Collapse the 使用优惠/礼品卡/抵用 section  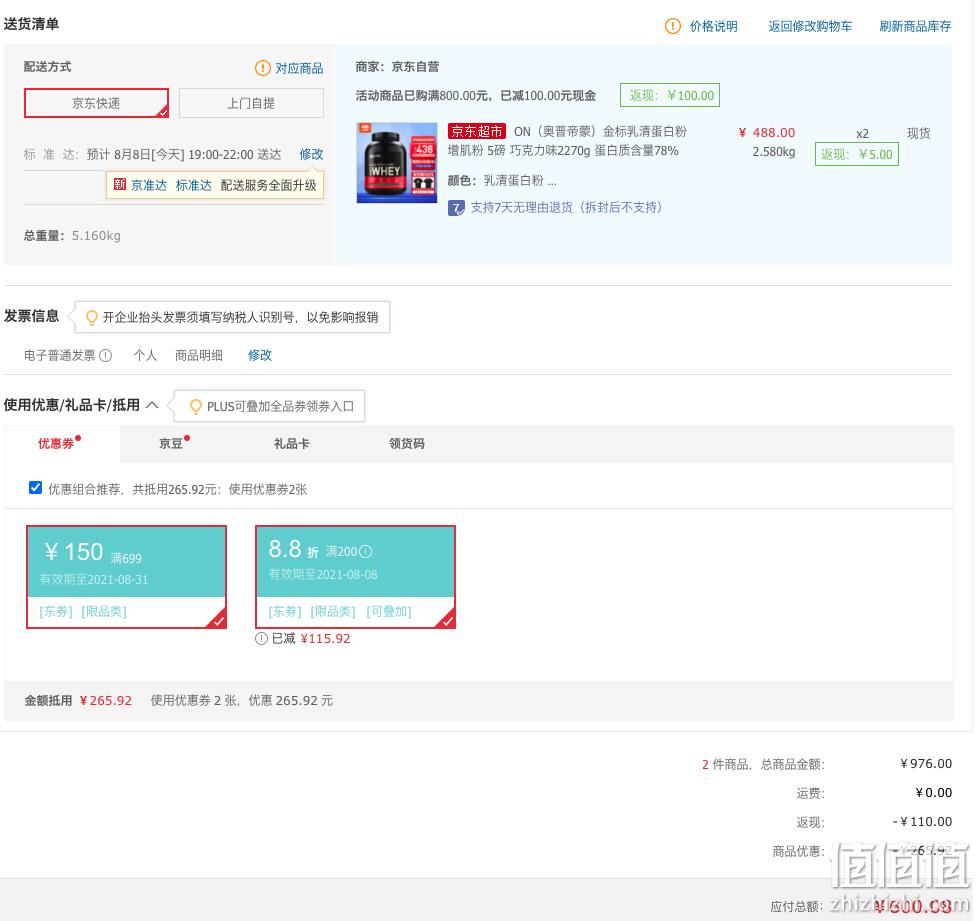tap(152, 405)
